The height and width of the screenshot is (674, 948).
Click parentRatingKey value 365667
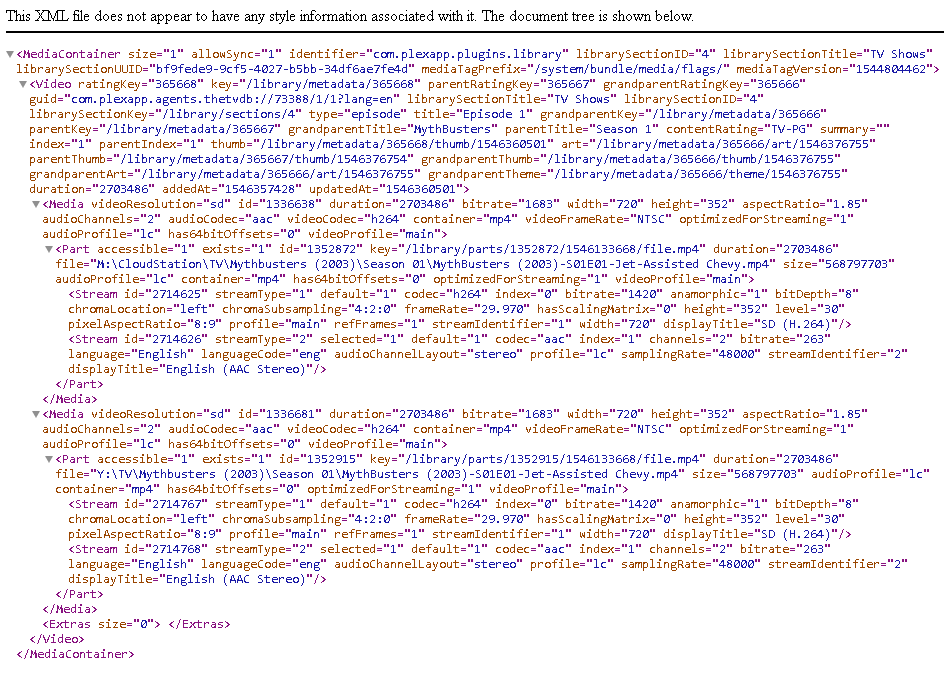(x=568, y=84)
